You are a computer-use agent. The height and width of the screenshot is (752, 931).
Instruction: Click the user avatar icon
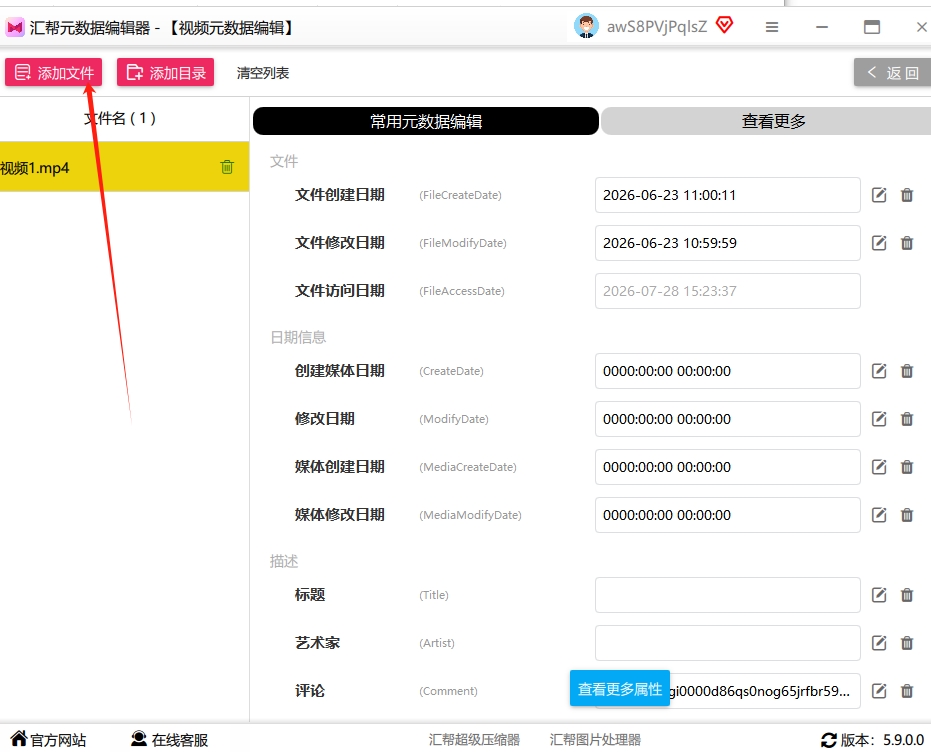(x=586, y=26)
